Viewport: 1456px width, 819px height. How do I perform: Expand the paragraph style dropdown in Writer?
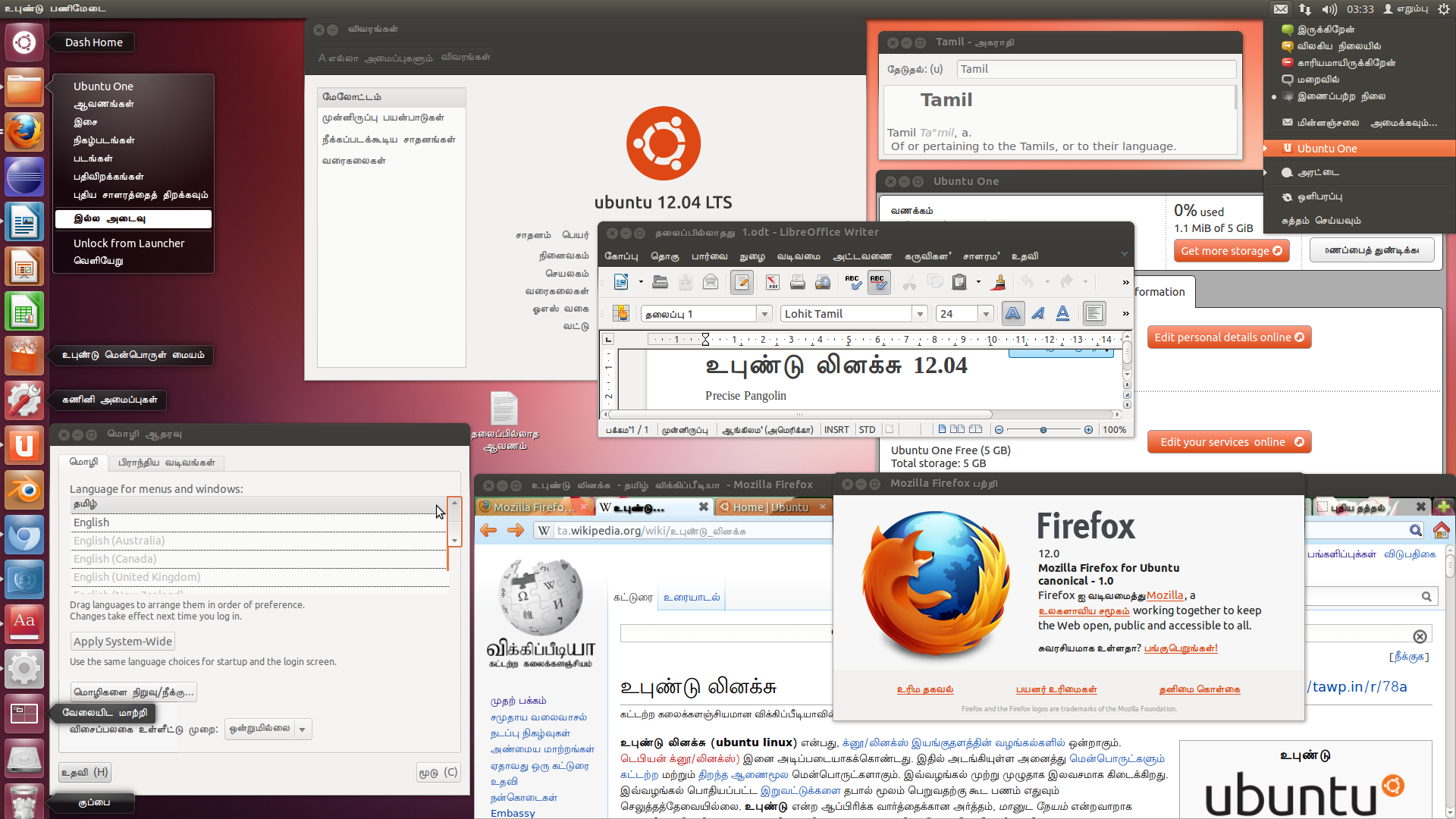(764, 314)
